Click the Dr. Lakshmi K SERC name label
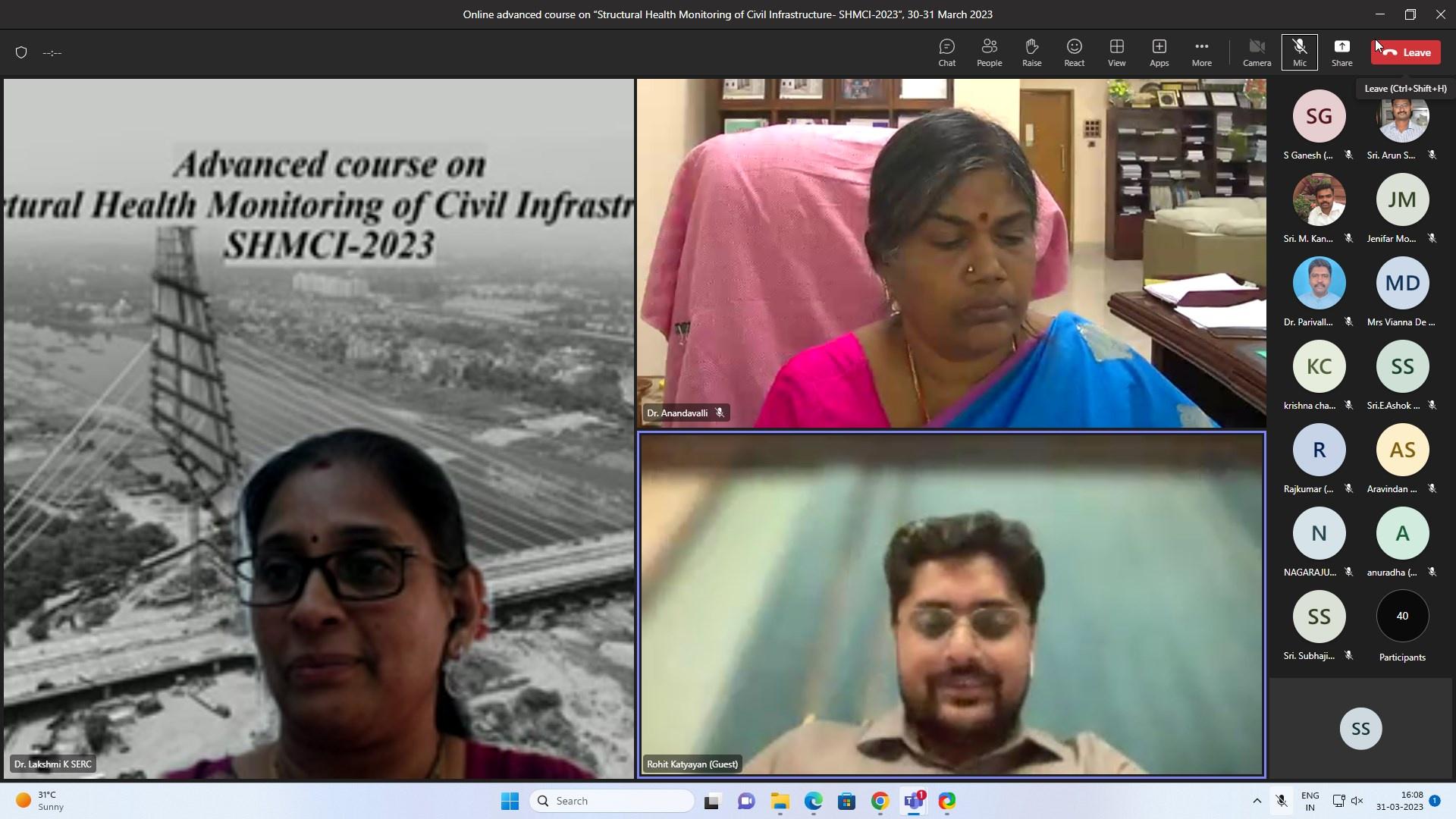Screen dimensions: 1456x819 pyautogui.click(x=52, y=764)
